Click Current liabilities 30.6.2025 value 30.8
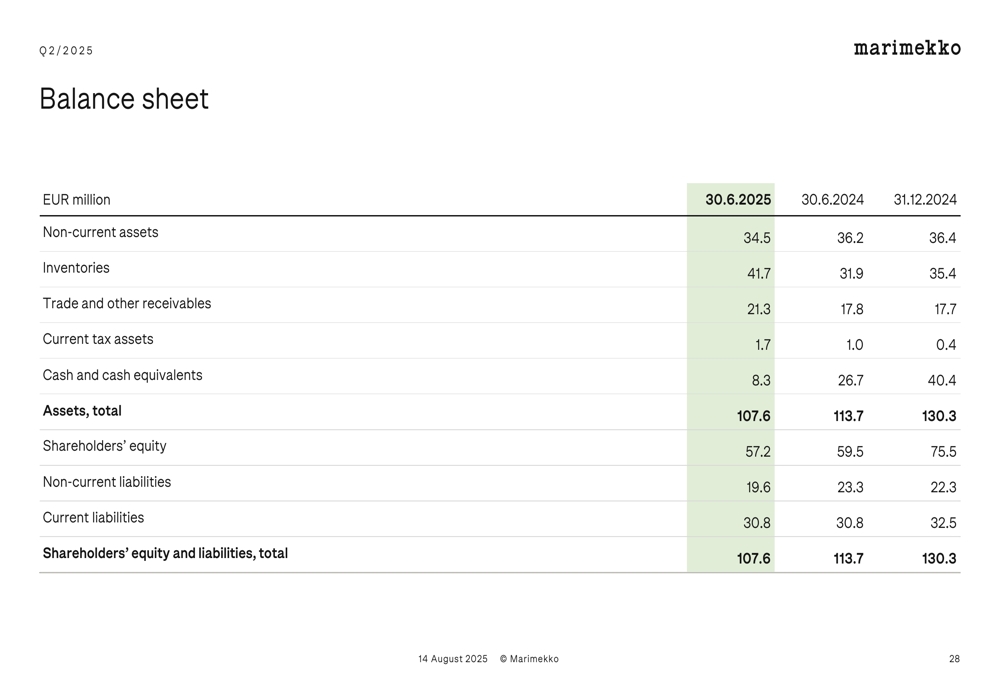Viewport: 1000px width, 685px height. (x=757, y=524)
